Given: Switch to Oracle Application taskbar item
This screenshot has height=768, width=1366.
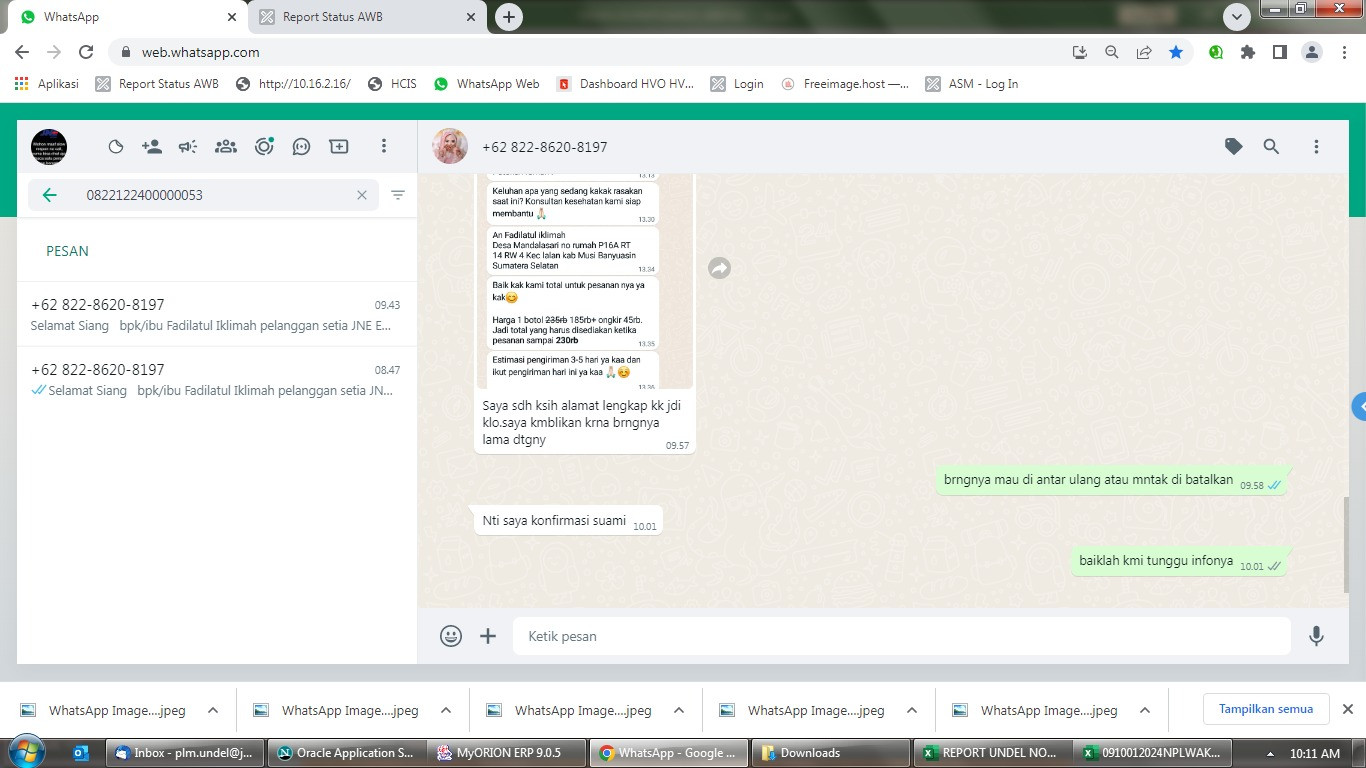Looking at the screenshot, I should click(345, 753).
